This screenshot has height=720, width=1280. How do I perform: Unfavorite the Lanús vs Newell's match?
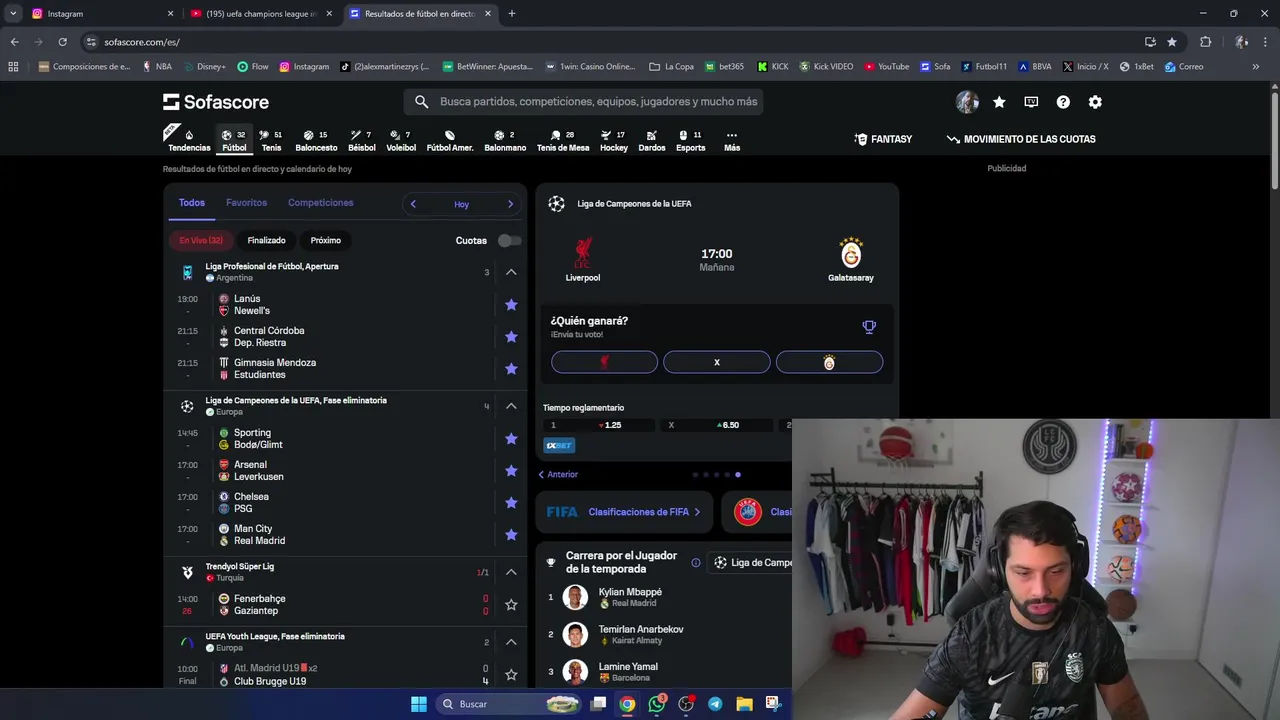pos(511,305)
